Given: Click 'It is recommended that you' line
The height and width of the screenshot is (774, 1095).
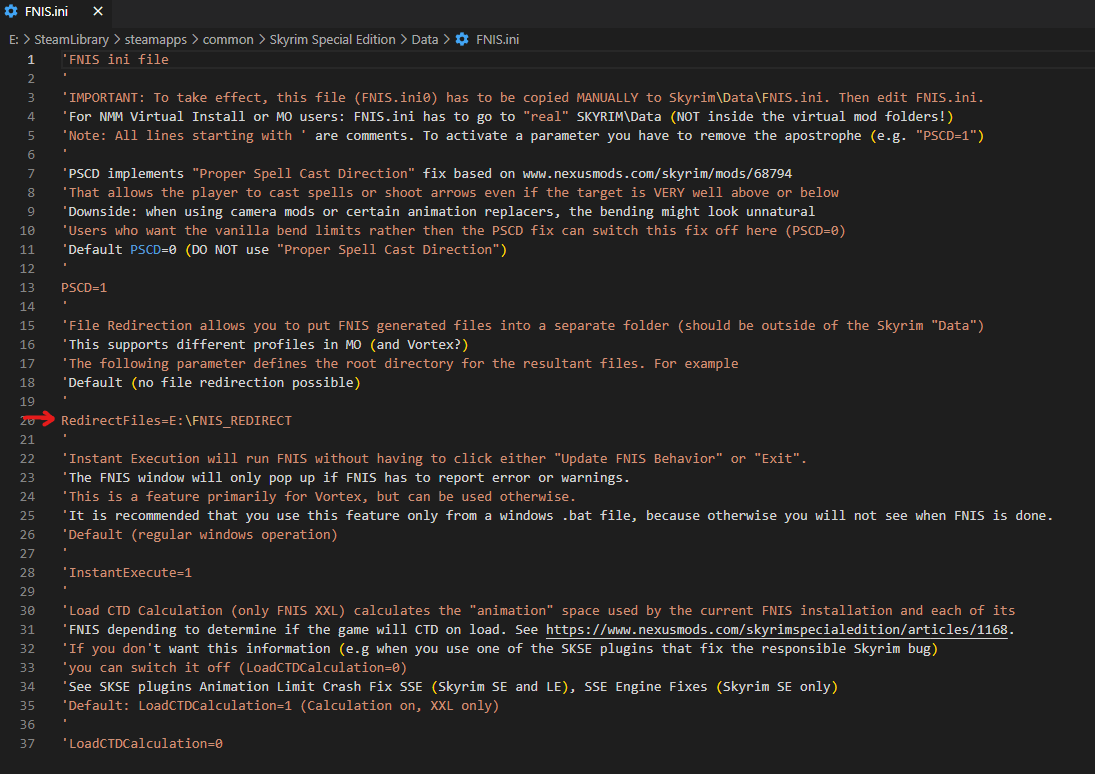Looking at the screenshot, I should [x=557, y=516].
